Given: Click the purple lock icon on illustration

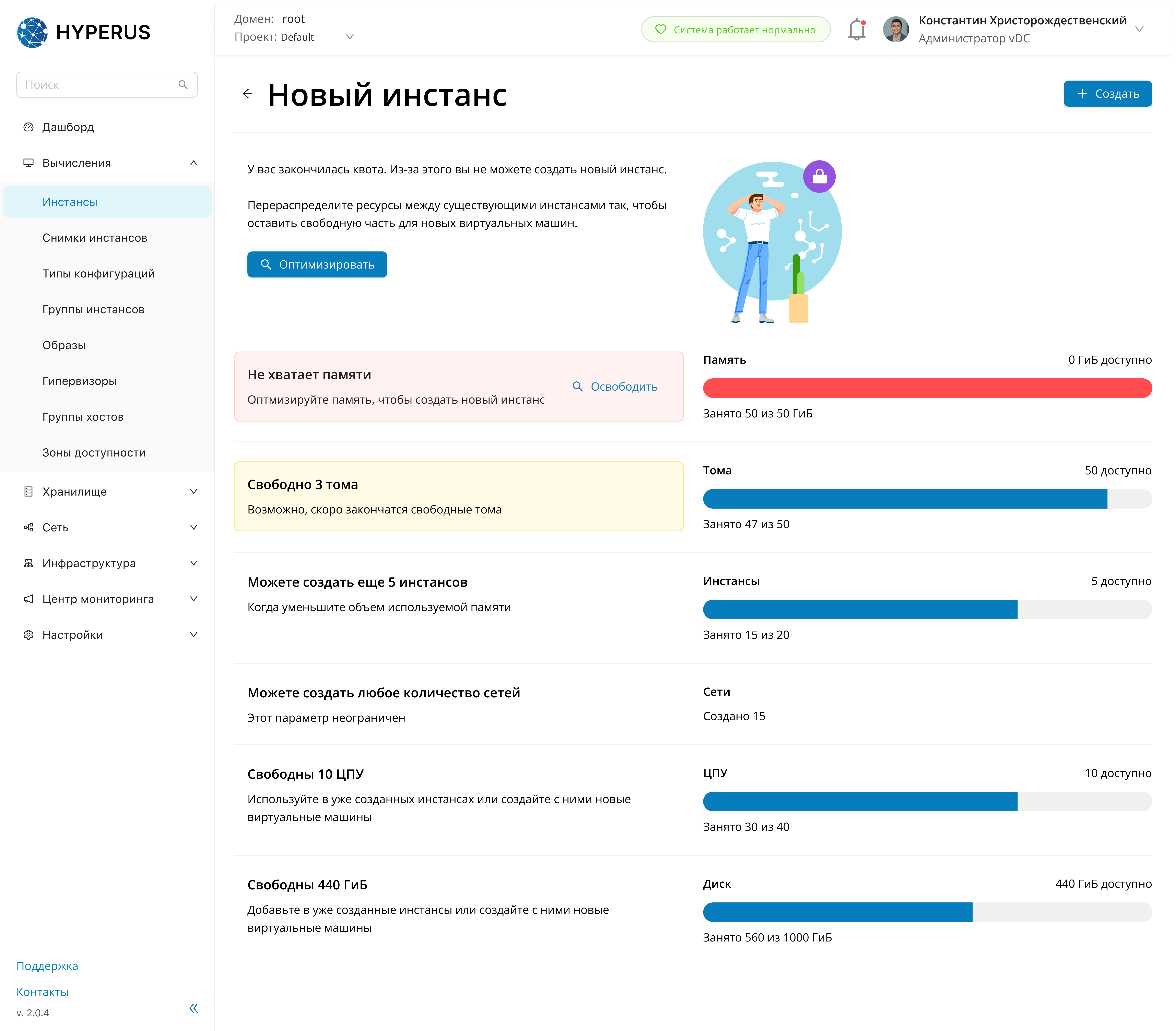Looking at the screenshot, I should coord(819,177).
